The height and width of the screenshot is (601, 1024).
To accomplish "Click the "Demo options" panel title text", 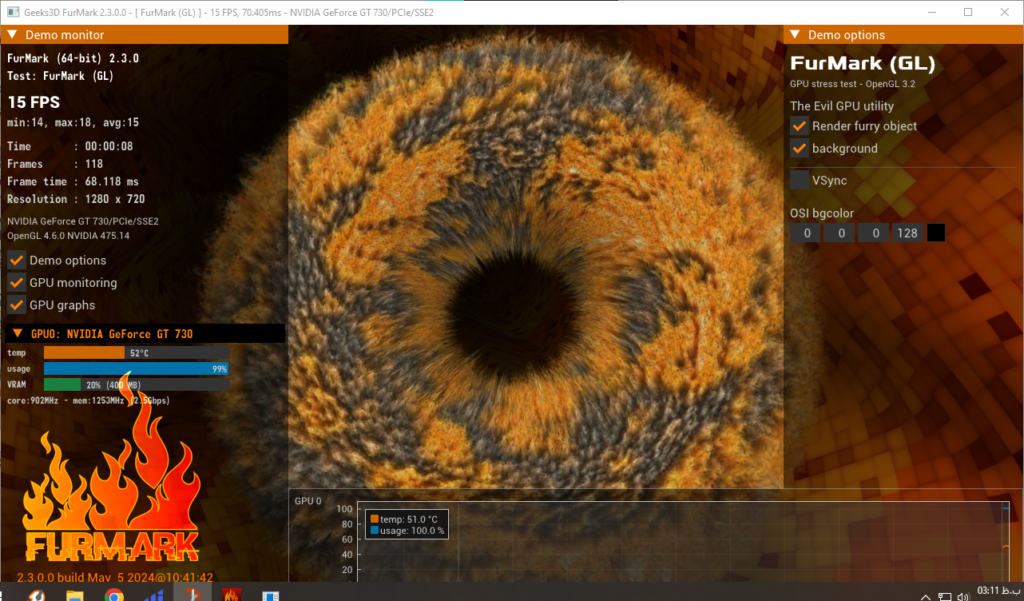I will pos(846,35).
